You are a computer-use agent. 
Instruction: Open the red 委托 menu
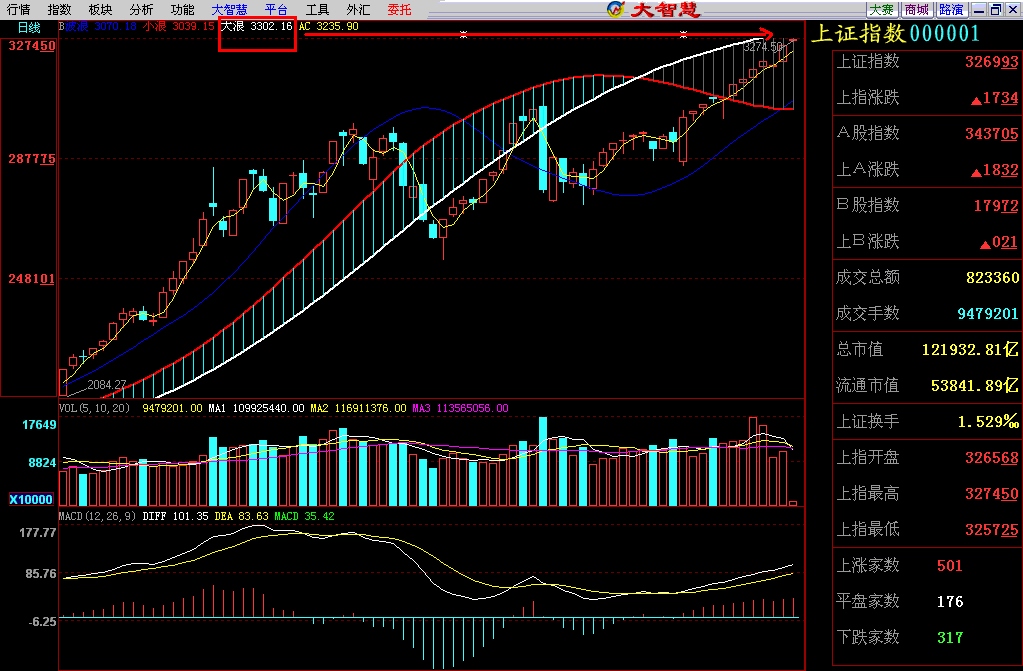pos(399,9)
